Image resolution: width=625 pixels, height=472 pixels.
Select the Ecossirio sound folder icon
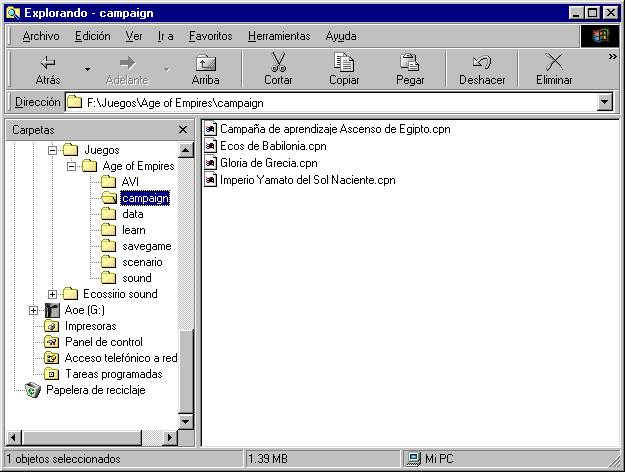point(71,294)
